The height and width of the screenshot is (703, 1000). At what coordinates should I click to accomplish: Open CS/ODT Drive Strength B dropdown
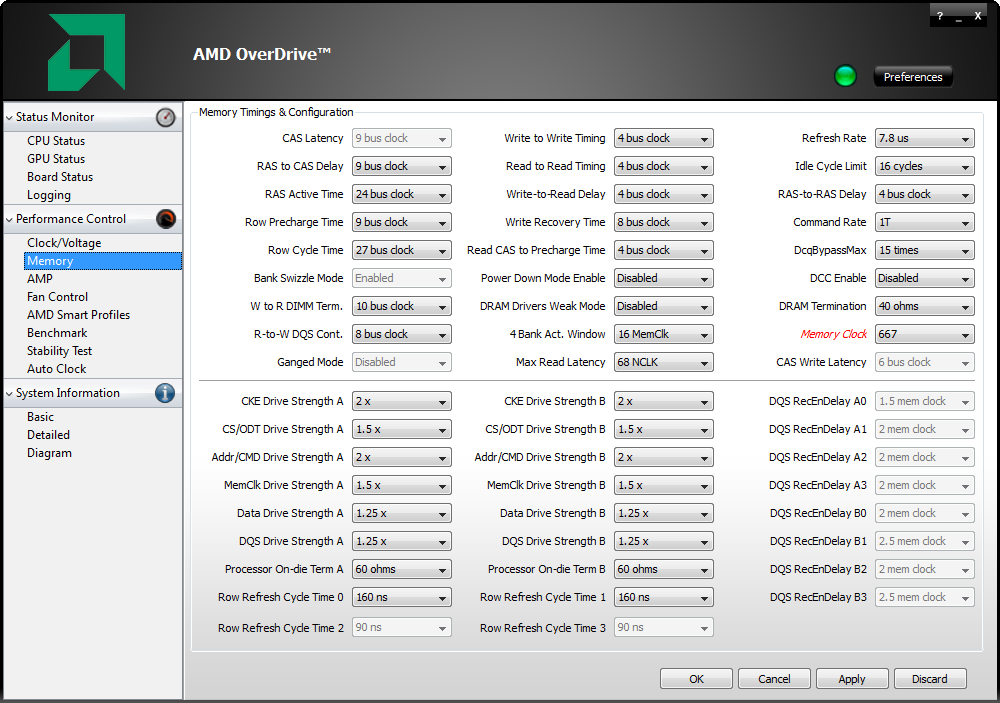[664, 429]
